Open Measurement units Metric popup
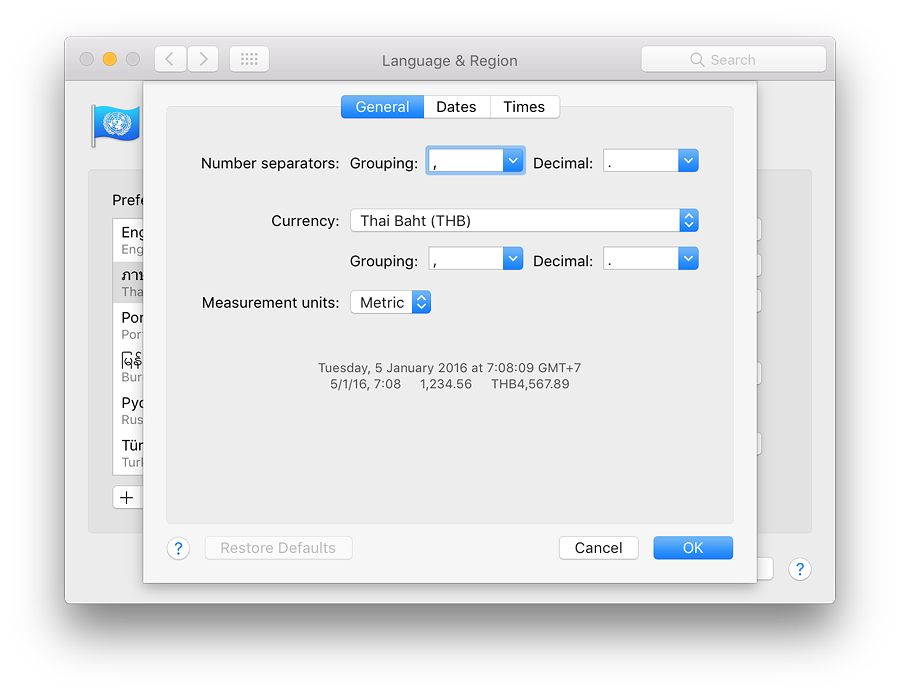 coord(390,302)
